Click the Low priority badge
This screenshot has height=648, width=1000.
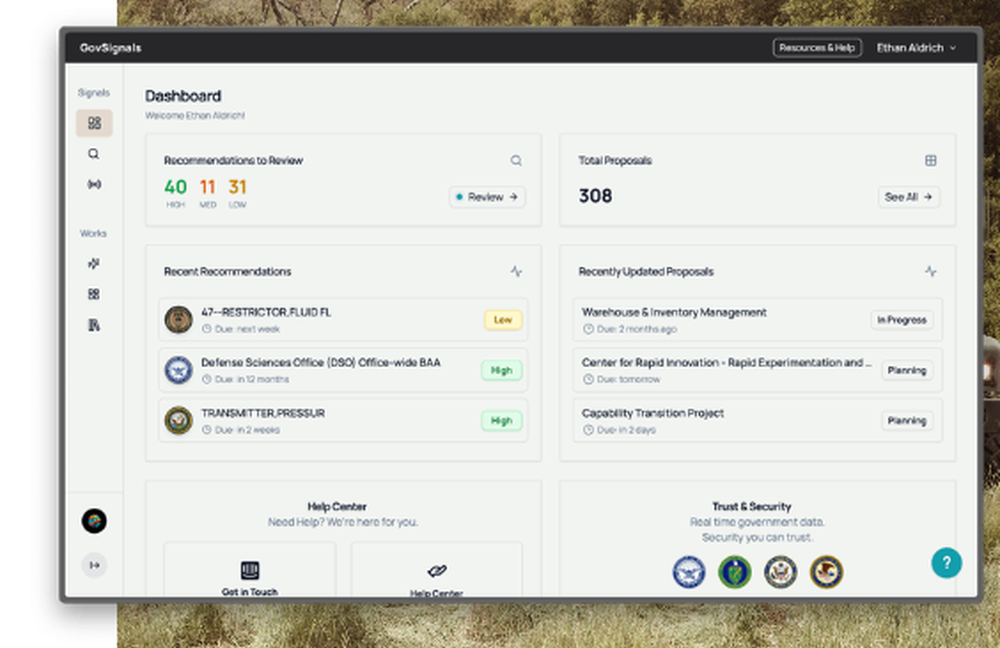tap(503, 320)
